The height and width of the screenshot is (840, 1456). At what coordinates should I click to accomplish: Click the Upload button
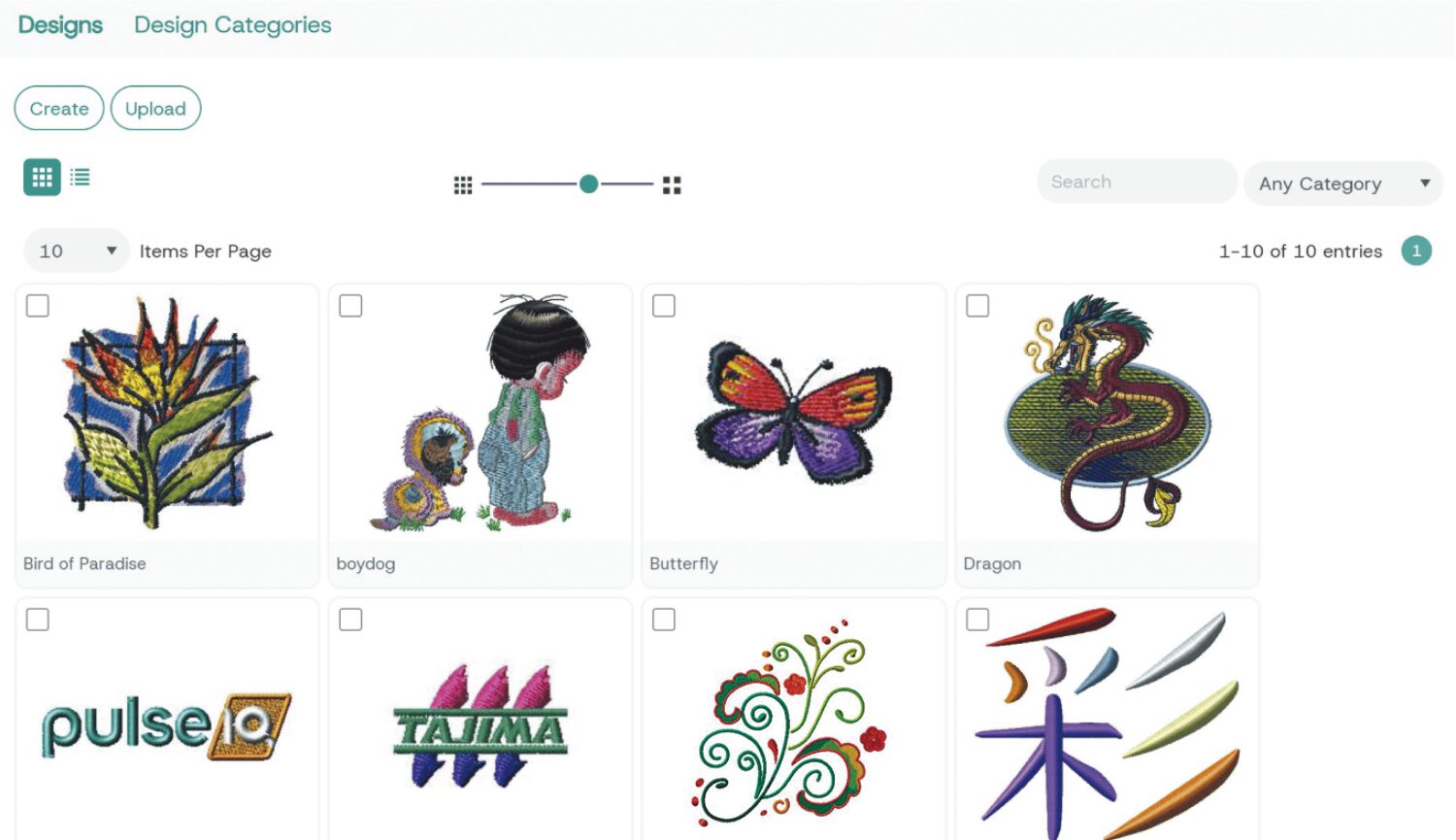click(x=155, y=109)
